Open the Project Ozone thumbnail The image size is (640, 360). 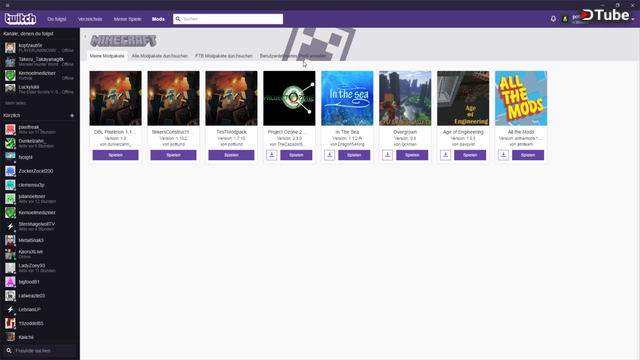click(289, 98)
